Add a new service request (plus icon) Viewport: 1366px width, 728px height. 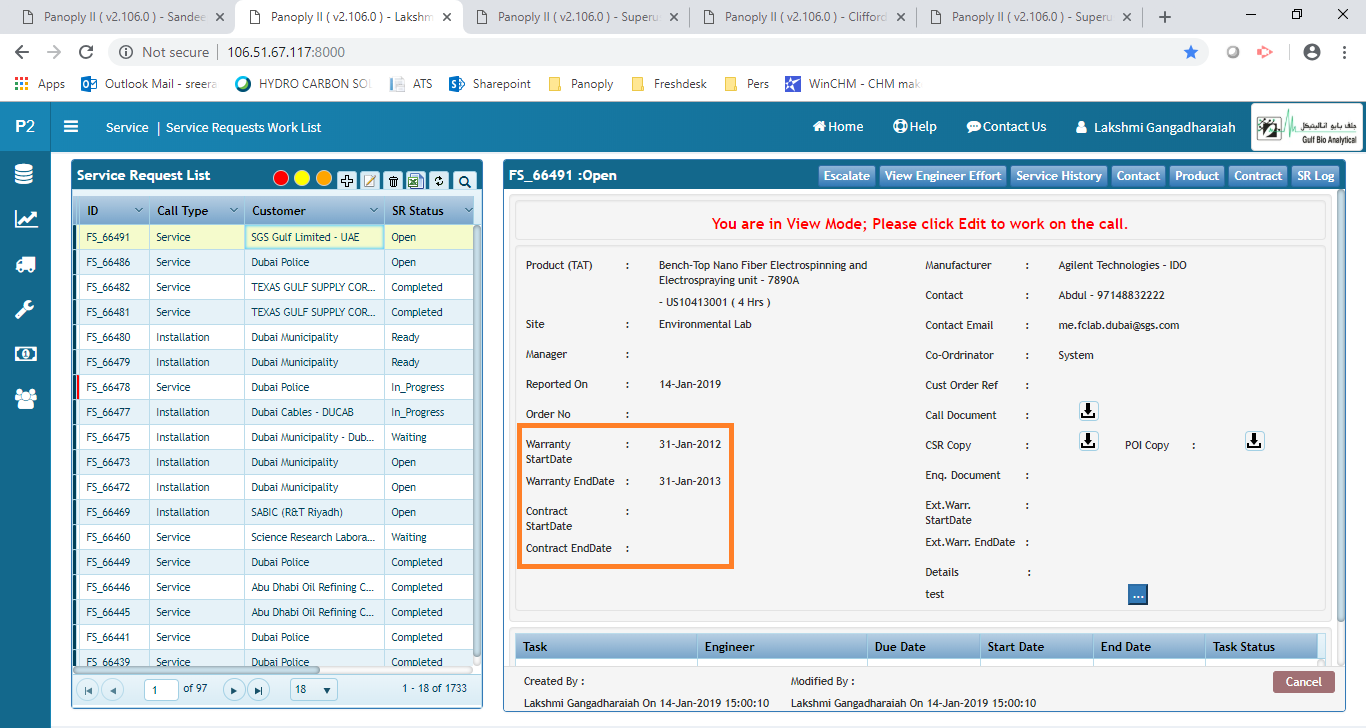pyautogui.click(x=347, y=180)
